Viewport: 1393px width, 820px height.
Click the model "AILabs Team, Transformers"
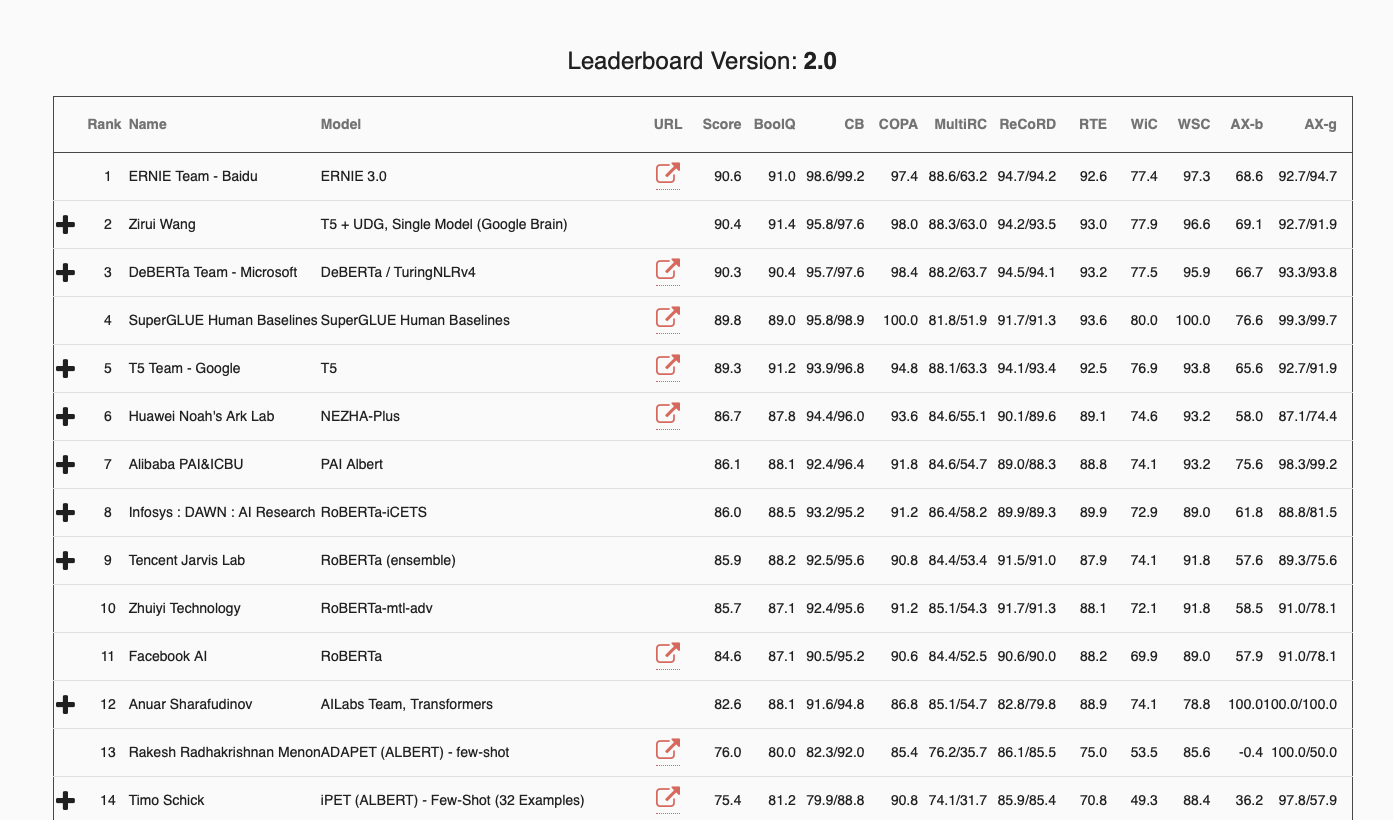(x=407, y=704)
